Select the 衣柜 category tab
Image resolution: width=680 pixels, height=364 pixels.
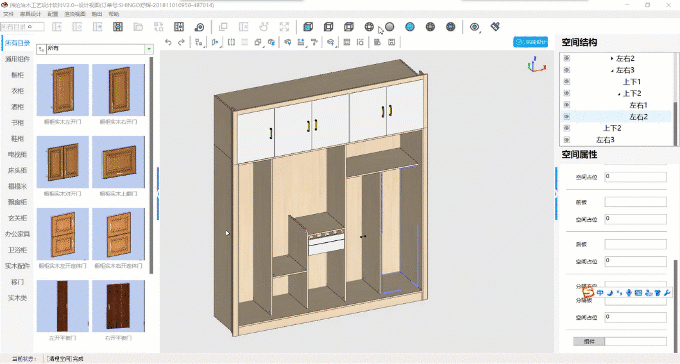click(x=17, y=91)
